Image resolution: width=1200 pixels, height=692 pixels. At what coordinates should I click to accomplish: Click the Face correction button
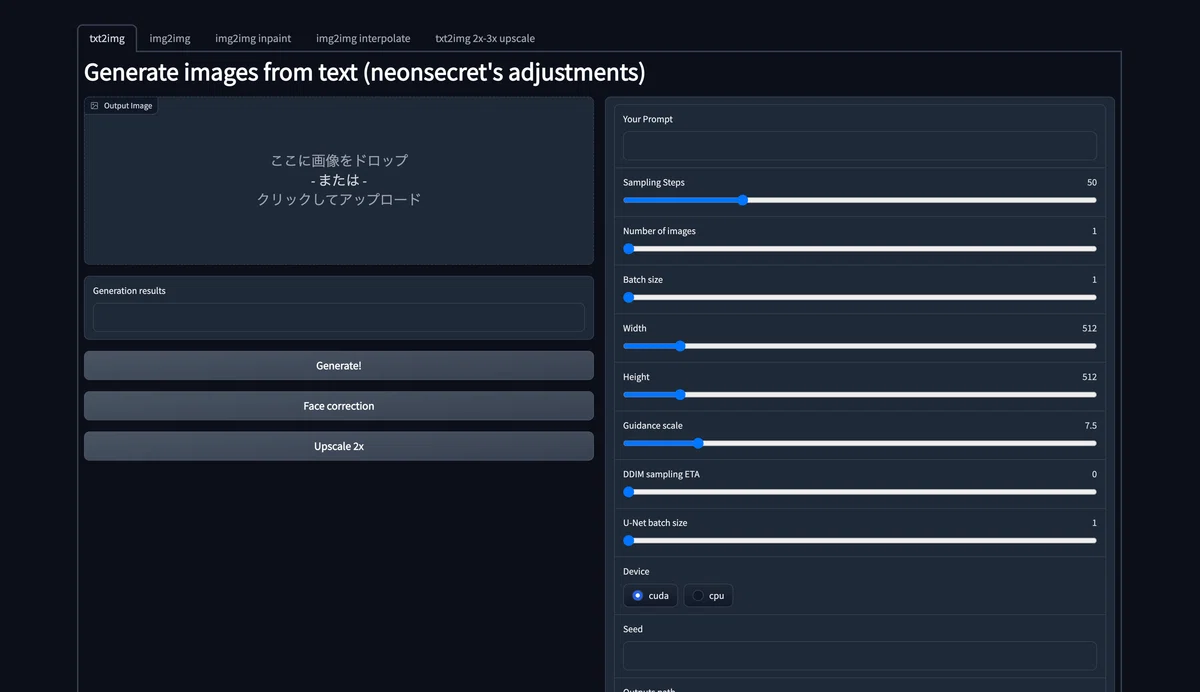point(339,406)
